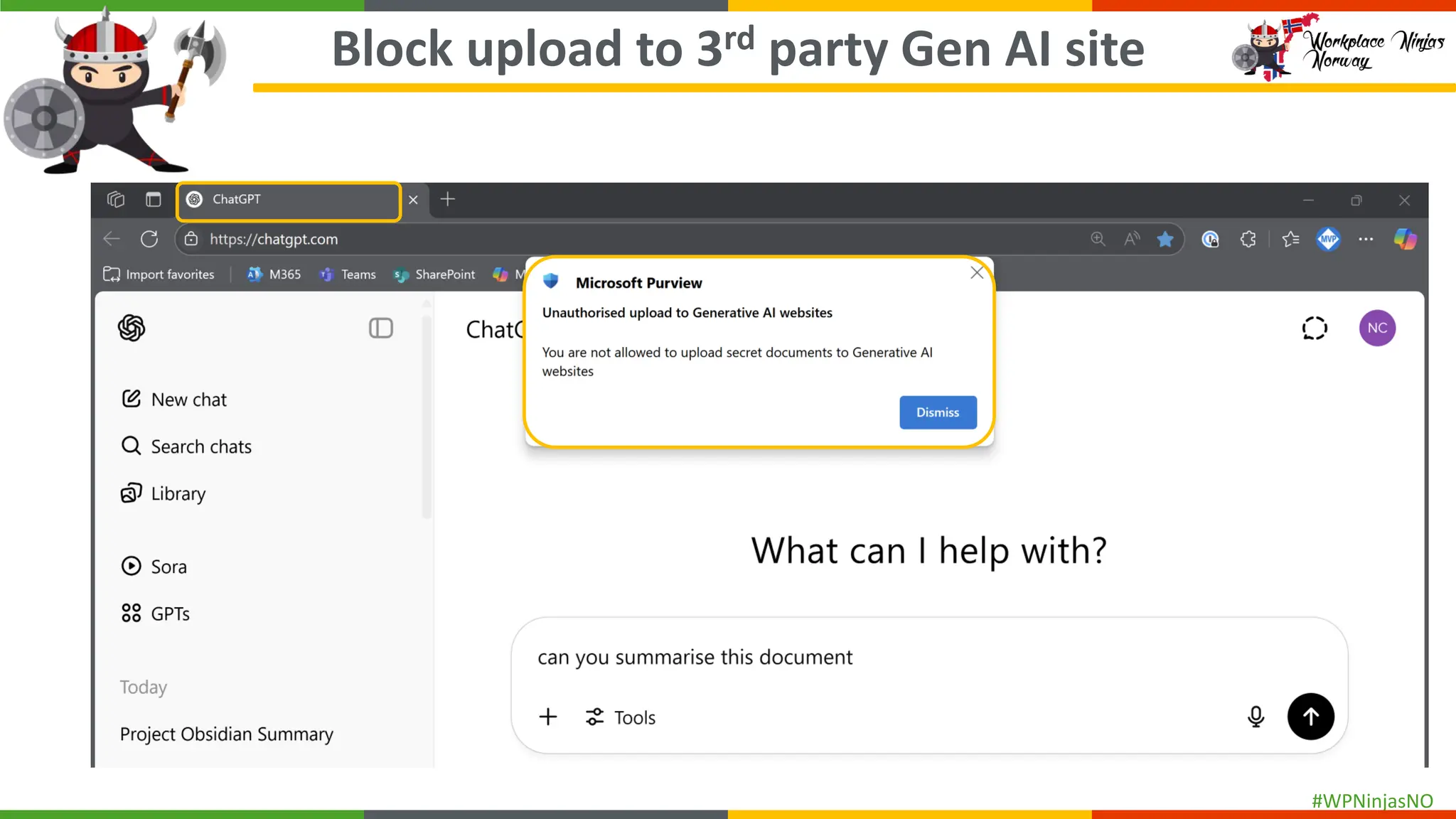Click the chatgpt.com address bar
This screenshot has width=1456, height=819.
(x=569, y=240)
